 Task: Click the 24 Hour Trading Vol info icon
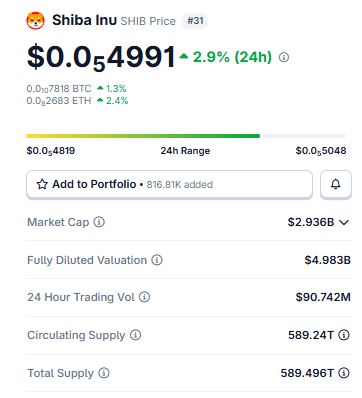[x=144, y=297]
